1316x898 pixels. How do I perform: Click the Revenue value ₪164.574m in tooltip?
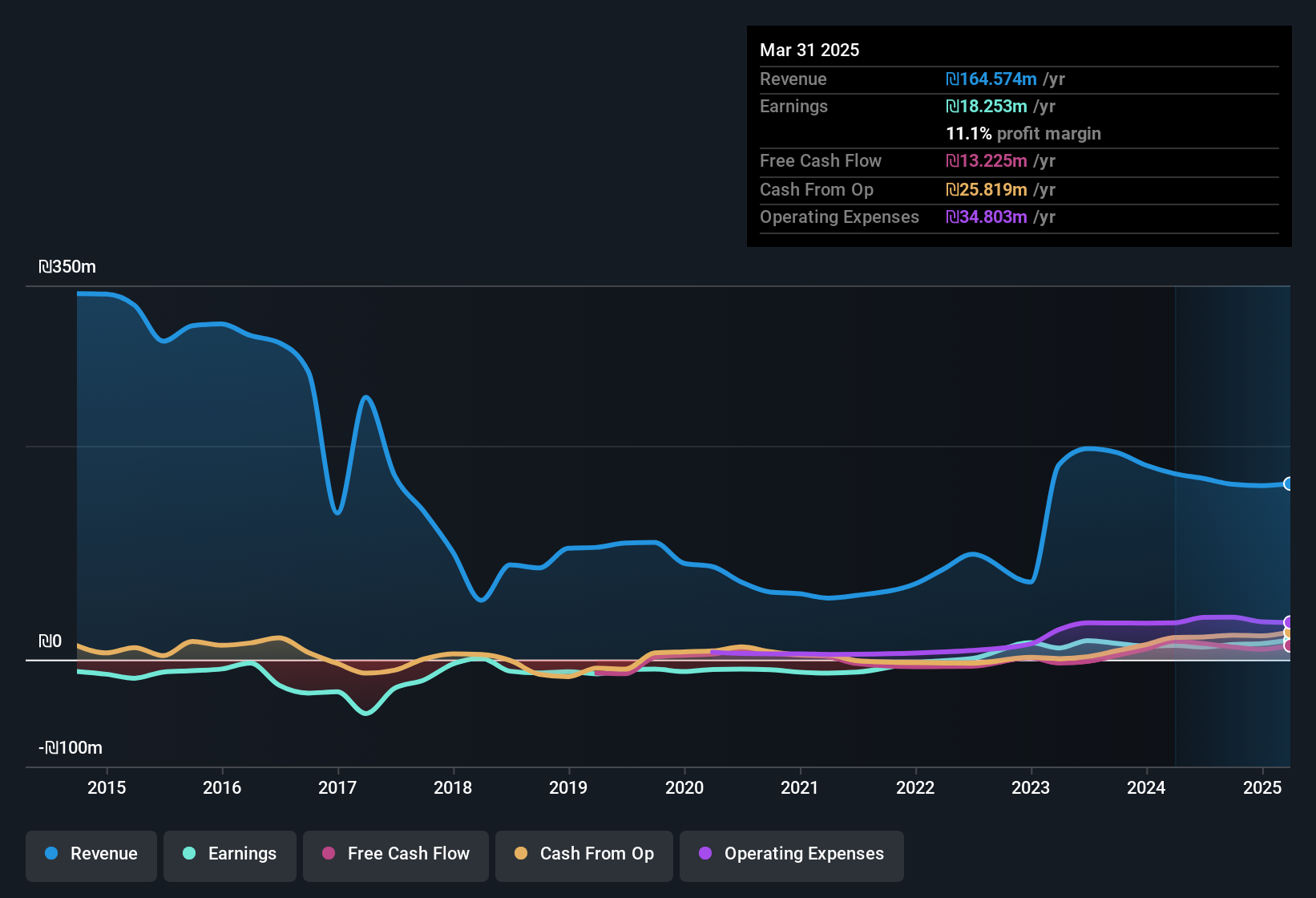[x=991, y=79]
